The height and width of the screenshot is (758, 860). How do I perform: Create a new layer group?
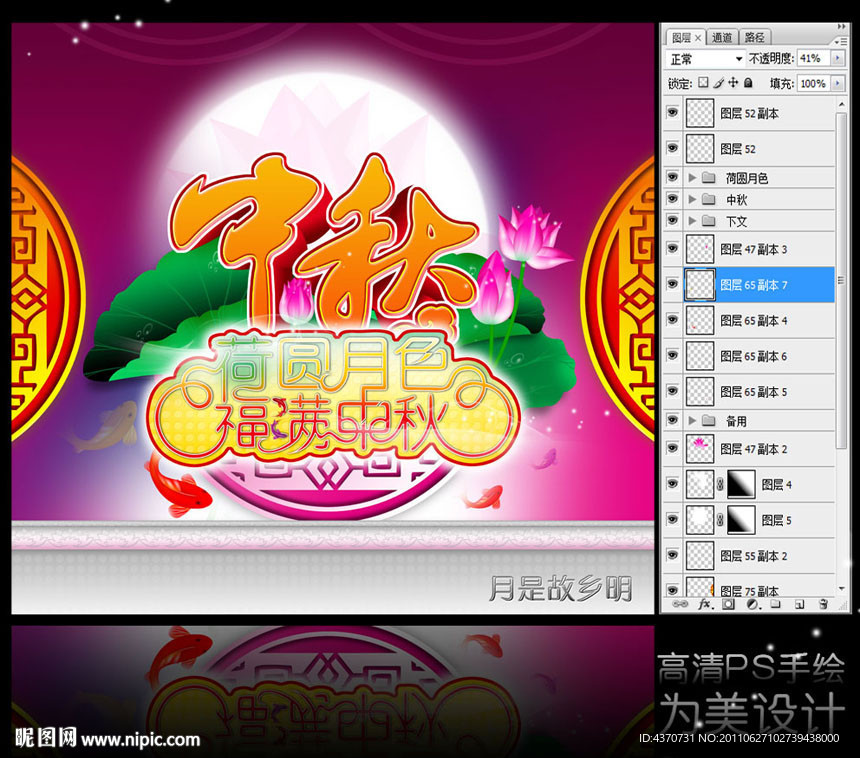(x=776, y=604)
